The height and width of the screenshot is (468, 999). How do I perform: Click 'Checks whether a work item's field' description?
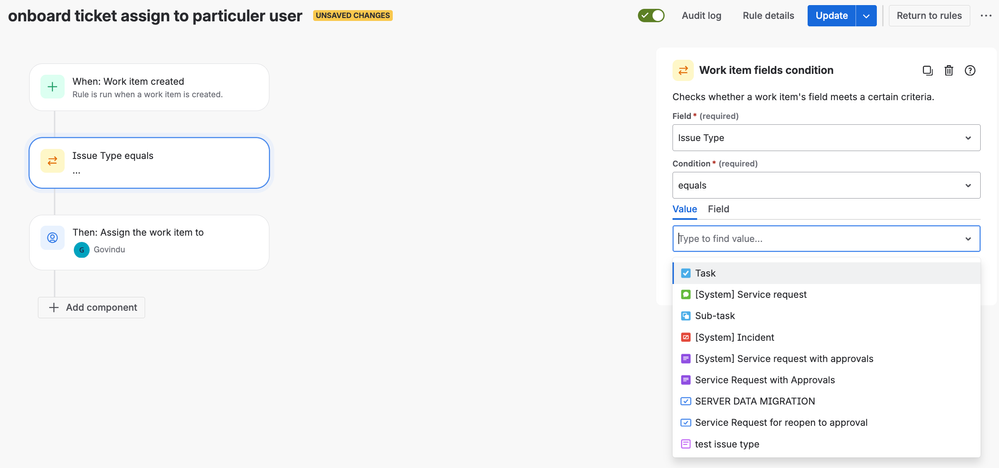(x=803, y=97)
